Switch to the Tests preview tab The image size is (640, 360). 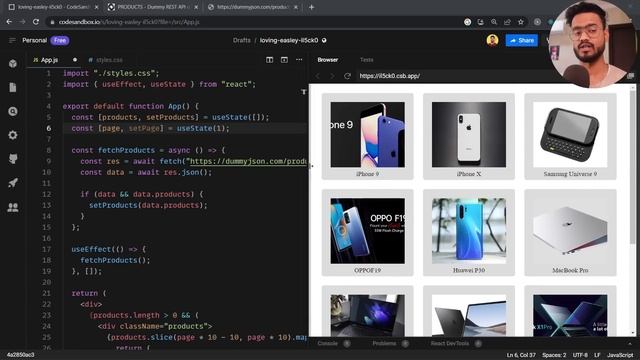[x=367, y=60]
